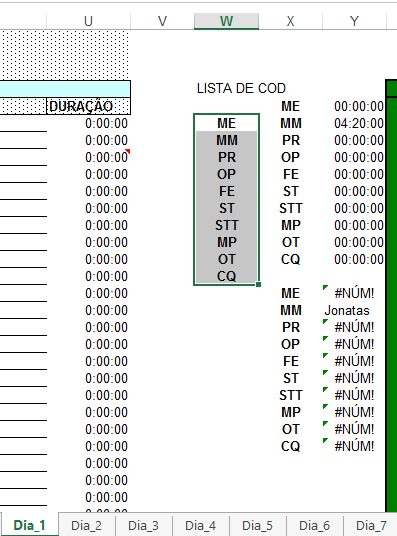
Task: Click the 00:00:00 value beside upper CQ
Action: click(354, 259)
